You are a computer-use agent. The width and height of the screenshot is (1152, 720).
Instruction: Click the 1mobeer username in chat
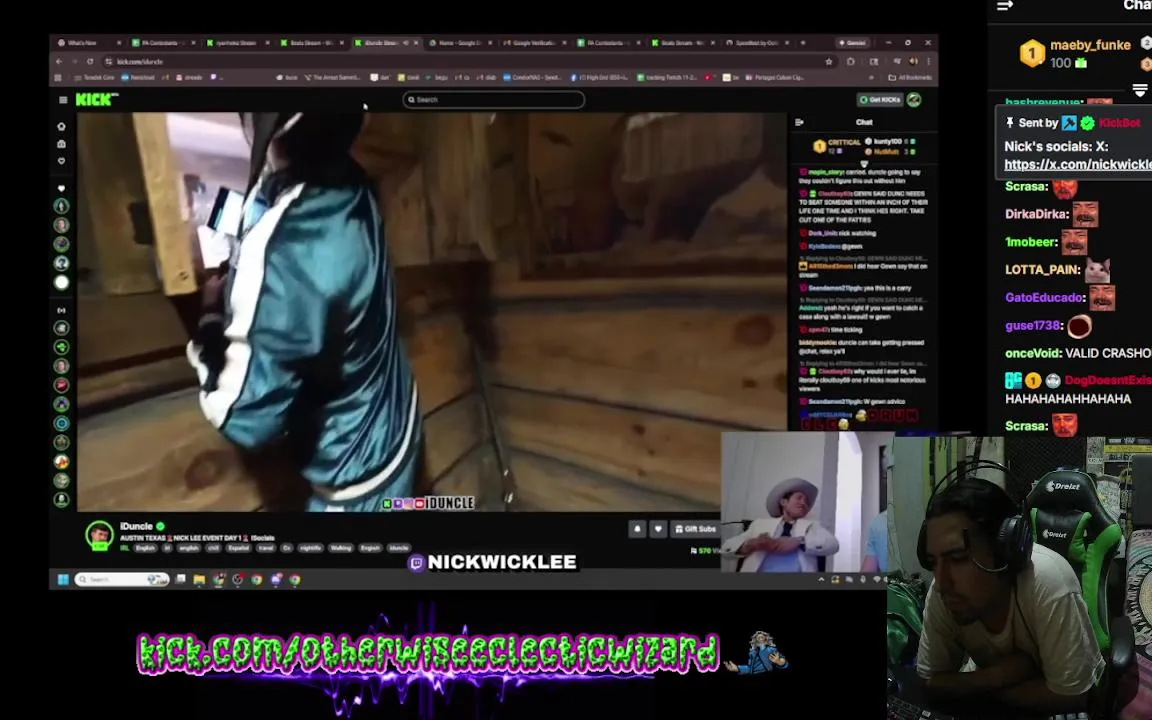[1031, 242]
